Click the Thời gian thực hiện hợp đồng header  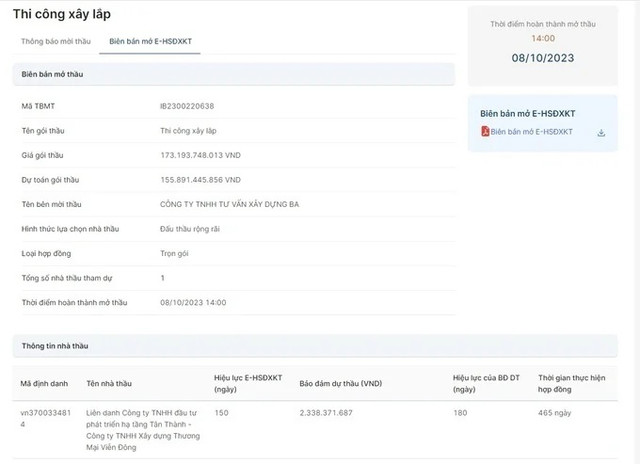pyautogui.click(x=572, y=384)
